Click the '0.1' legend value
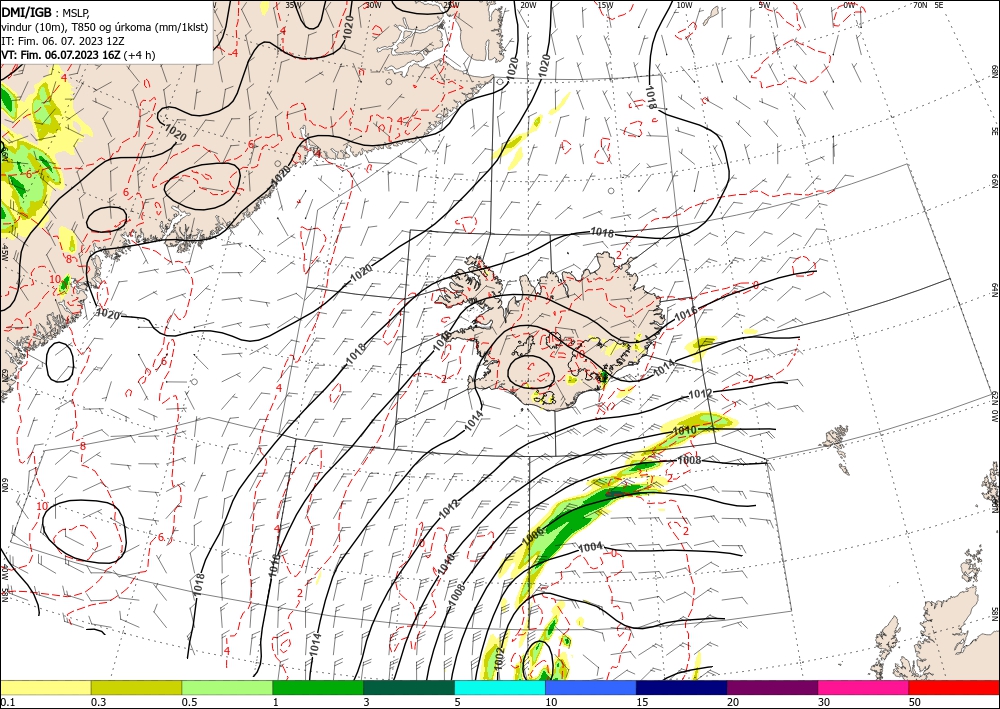This screenshot has width=1000, height=709. tap(7, 702)
